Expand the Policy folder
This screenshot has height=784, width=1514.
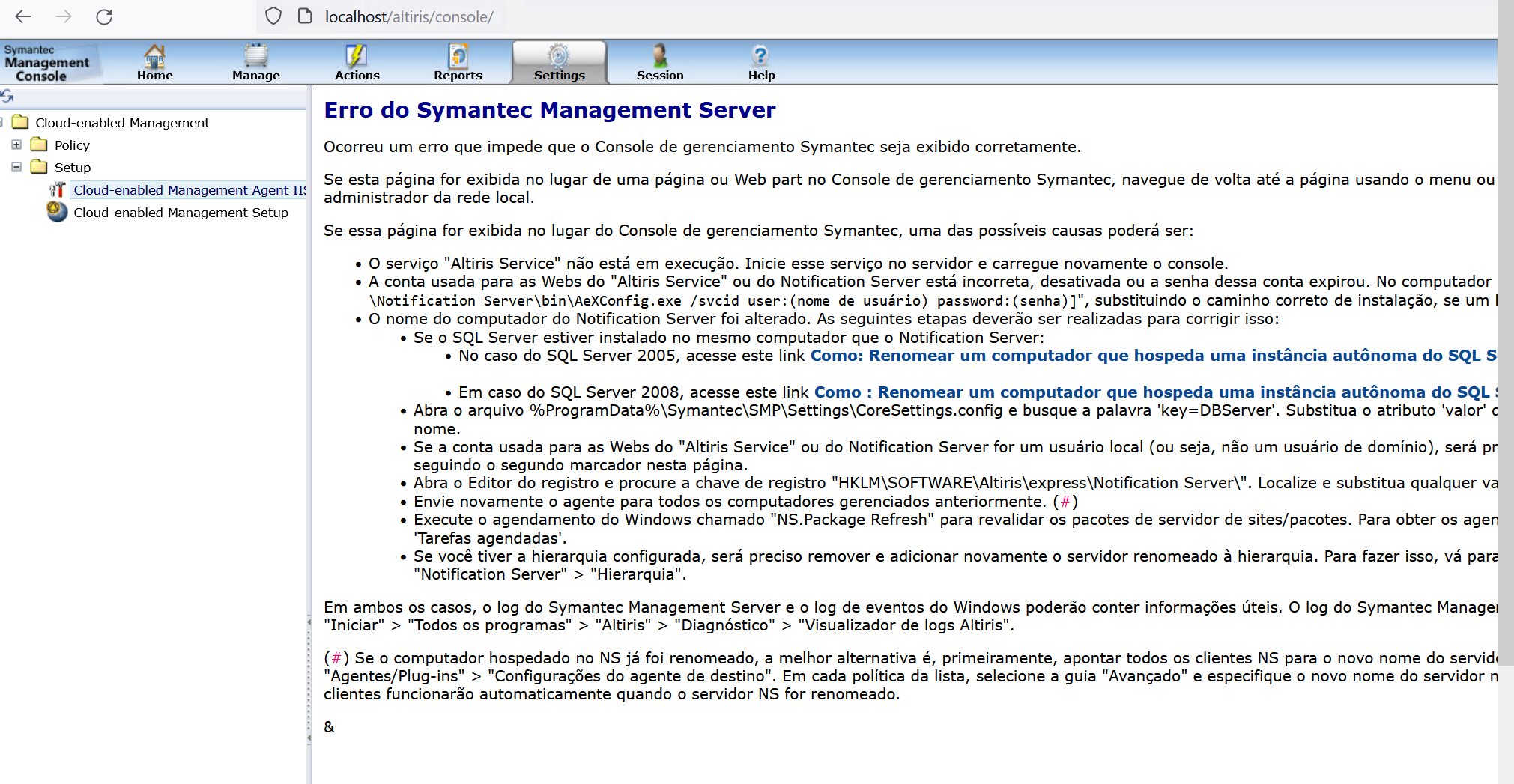click(16, 145)
